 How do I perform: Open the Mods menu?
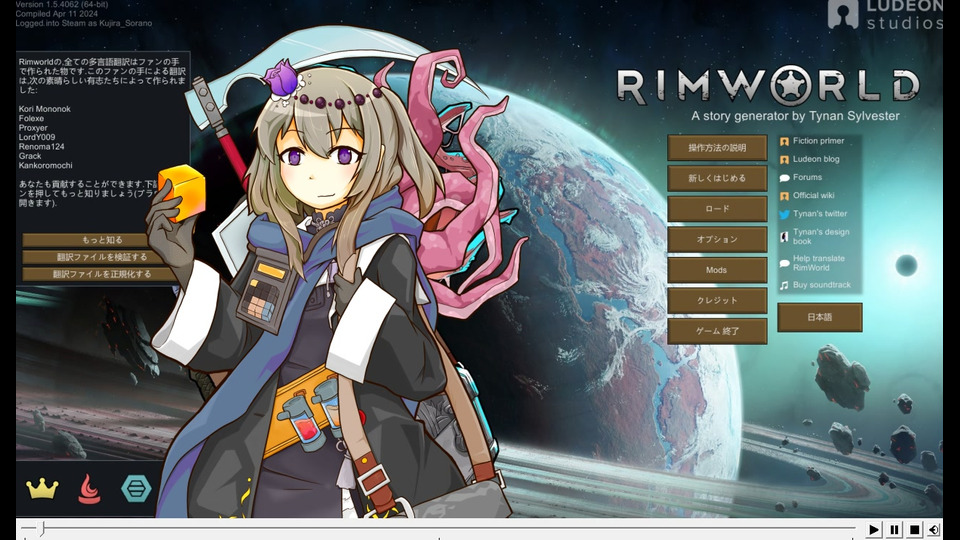point(717,270)
